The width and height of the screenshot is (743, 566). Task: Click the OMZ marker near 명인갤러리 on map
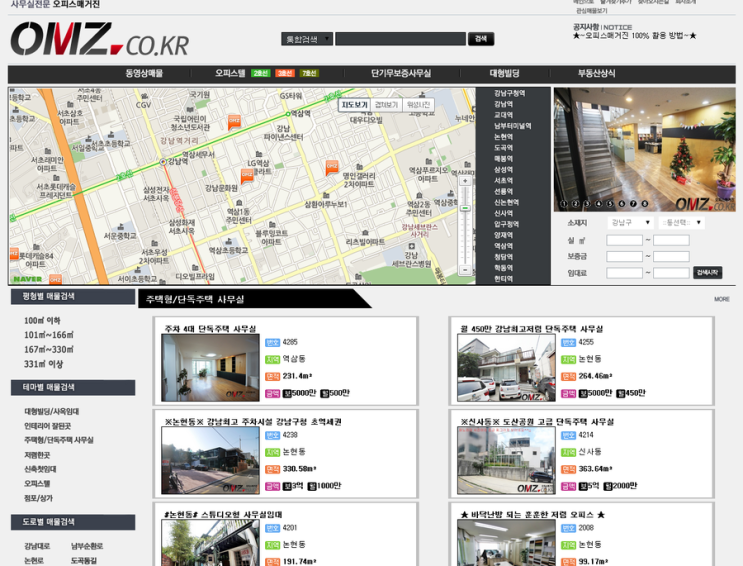(332, 167)
